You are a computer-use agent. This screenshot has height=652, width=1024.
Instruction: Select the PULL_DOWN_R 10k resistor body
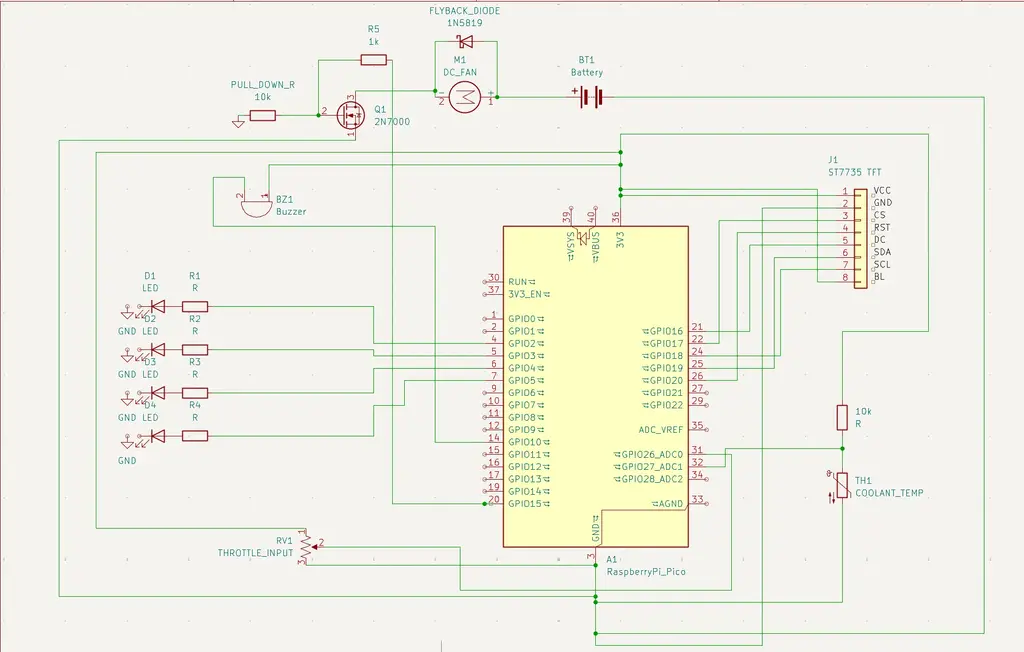pyautogui.click(x=263, y=116)
